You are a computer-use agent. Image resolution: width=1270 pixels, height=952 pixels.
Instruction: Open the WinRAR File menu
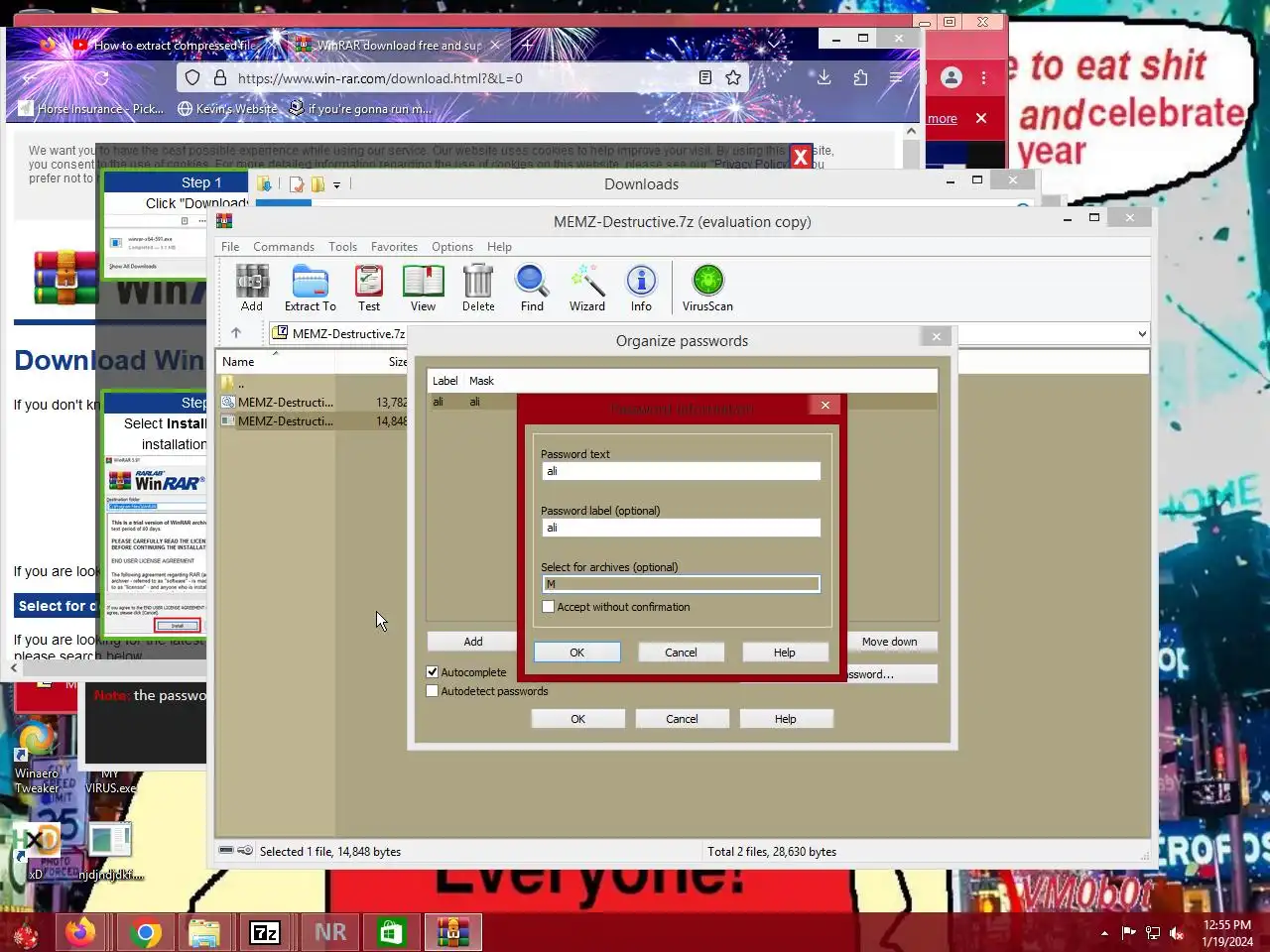coord(230,247)
